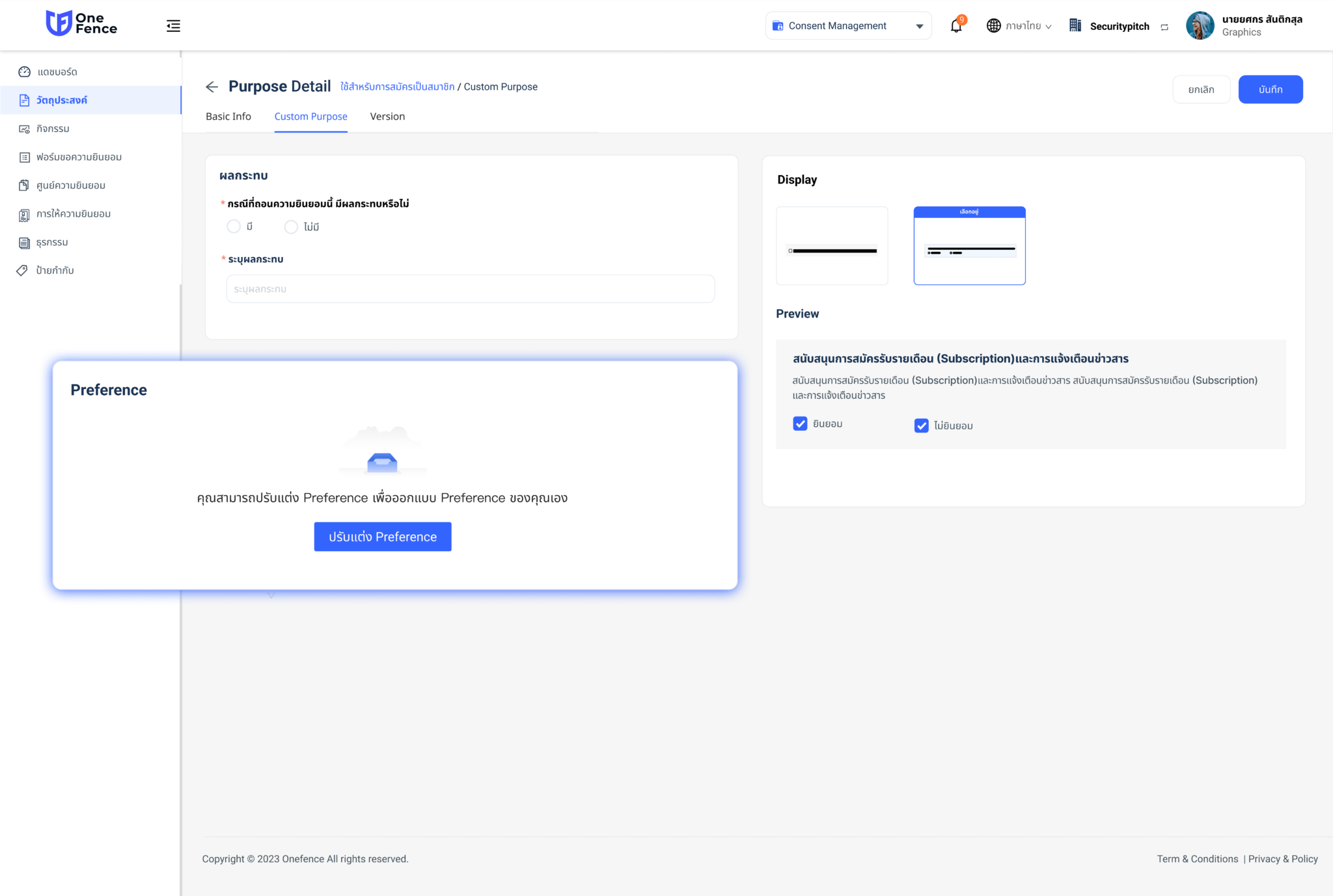Click the ระบุผลกระทบ input field
Viewport: 1333px width, 896px height.
pyautogui.click(x=470, y=288)
